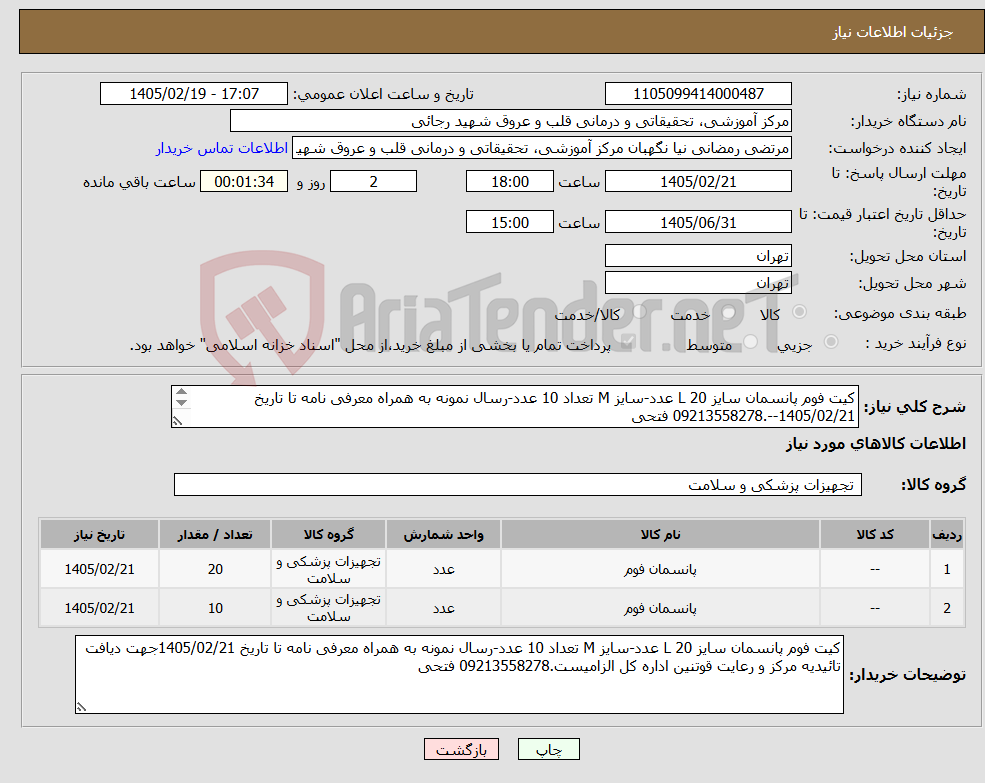This screenshot has height=783, width=985.
Task: Click the price validity date 1405/06/31 field
Action: pos(698,222)
